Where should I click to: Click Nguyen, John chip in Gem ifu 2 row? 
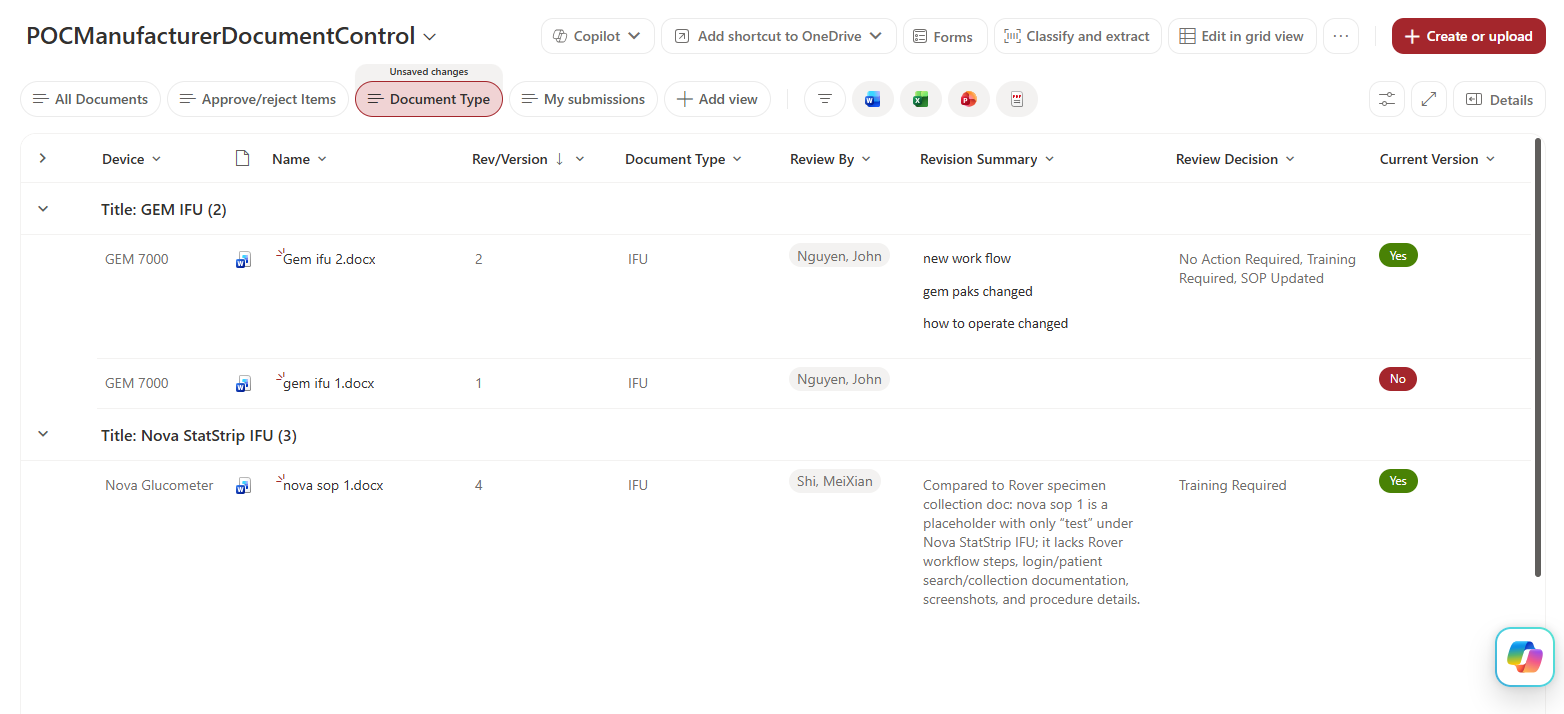839,256
